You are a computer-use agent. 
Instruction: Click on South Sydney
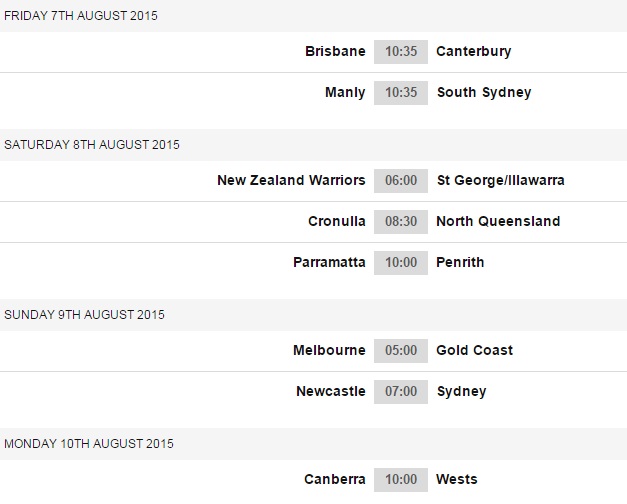[x=484, y=92]
